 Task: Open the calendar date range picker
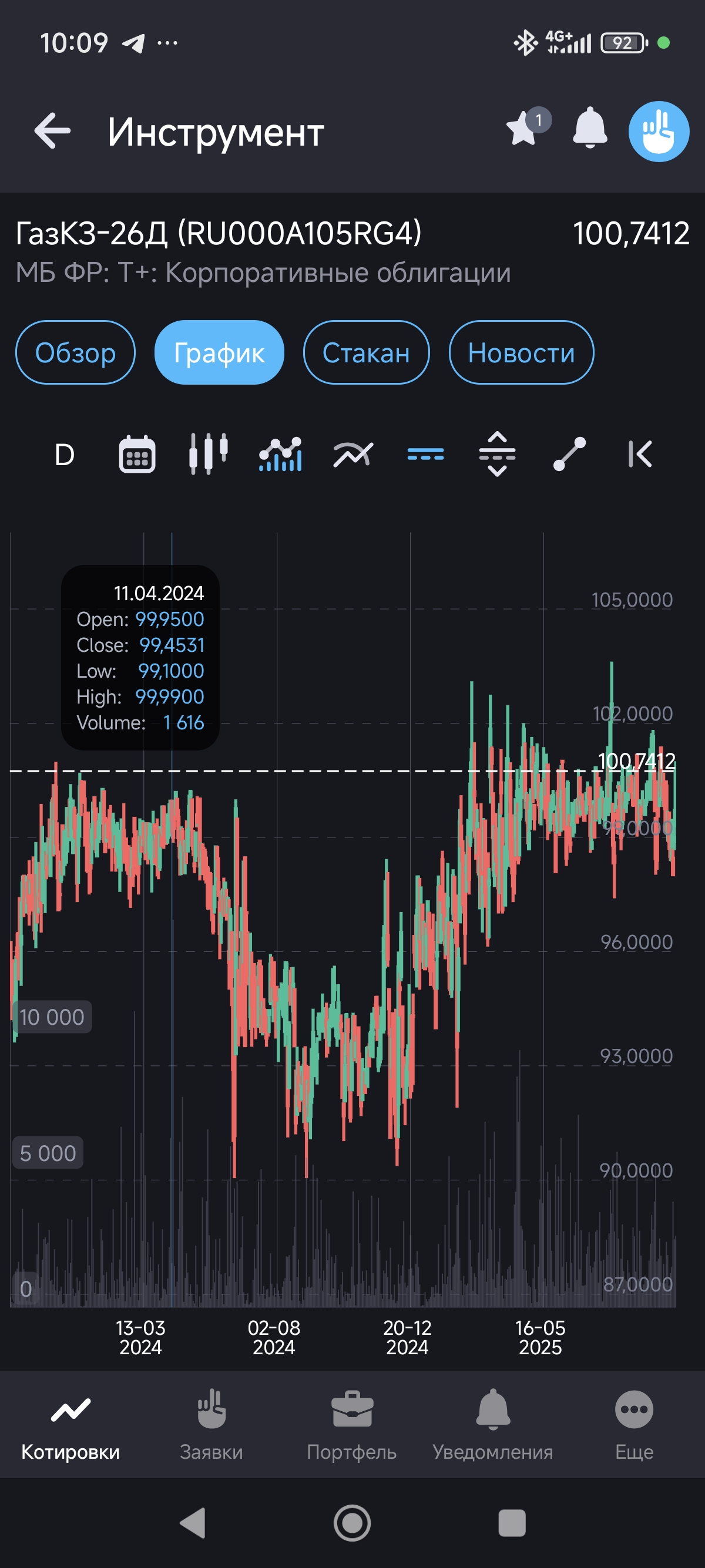click(137, 454)
